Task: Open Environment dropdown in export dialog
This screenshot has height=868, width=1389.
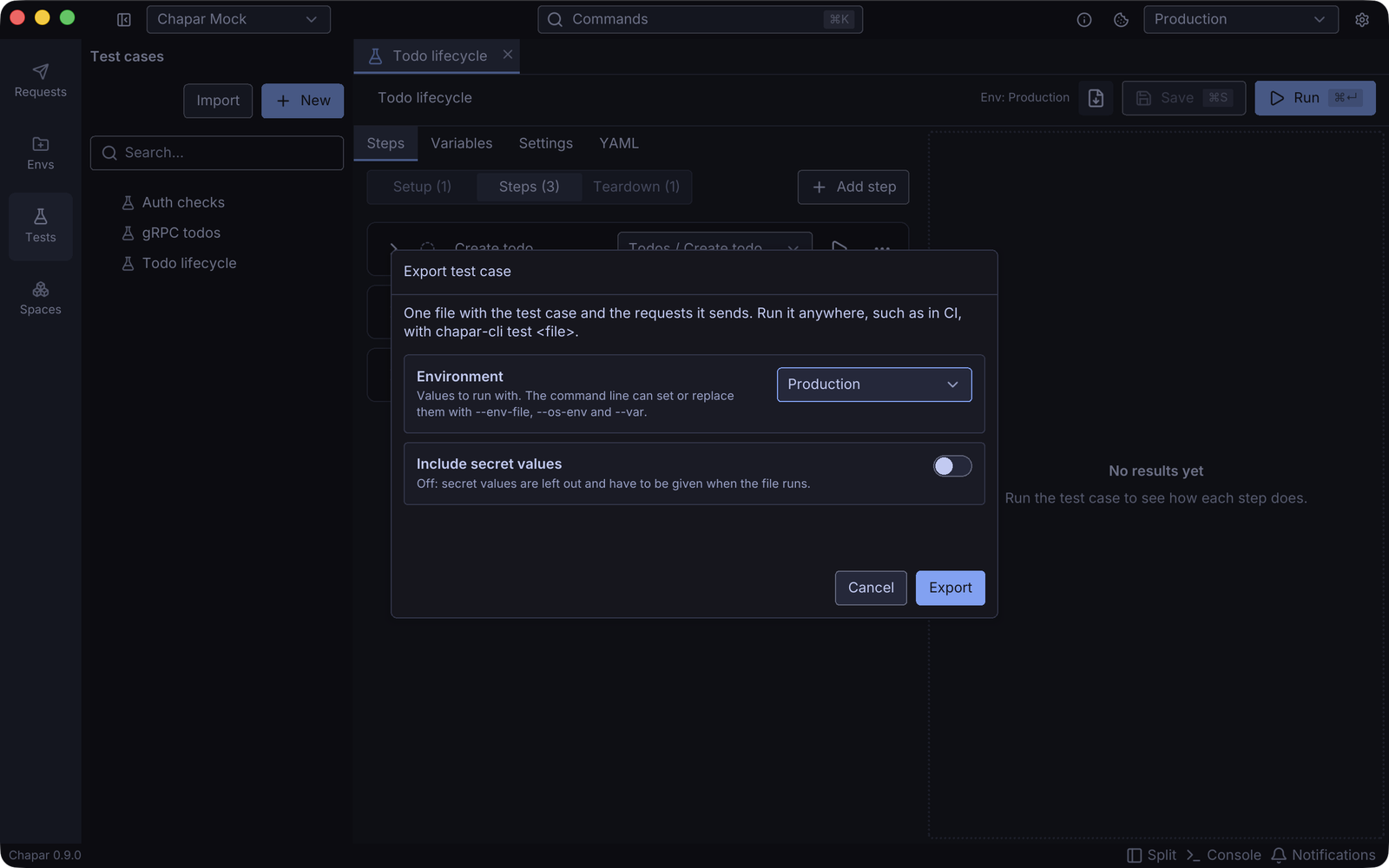Action: 874,385
